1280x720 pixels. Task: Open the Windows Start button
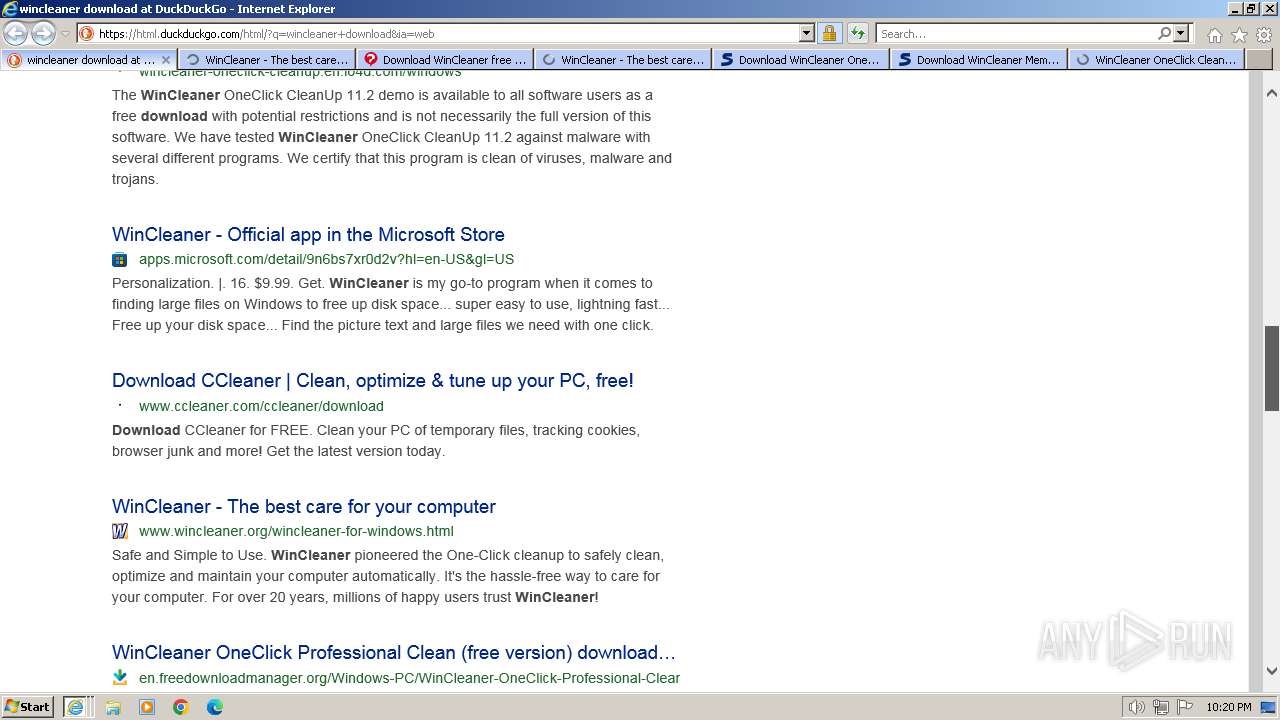coord(28,706)
